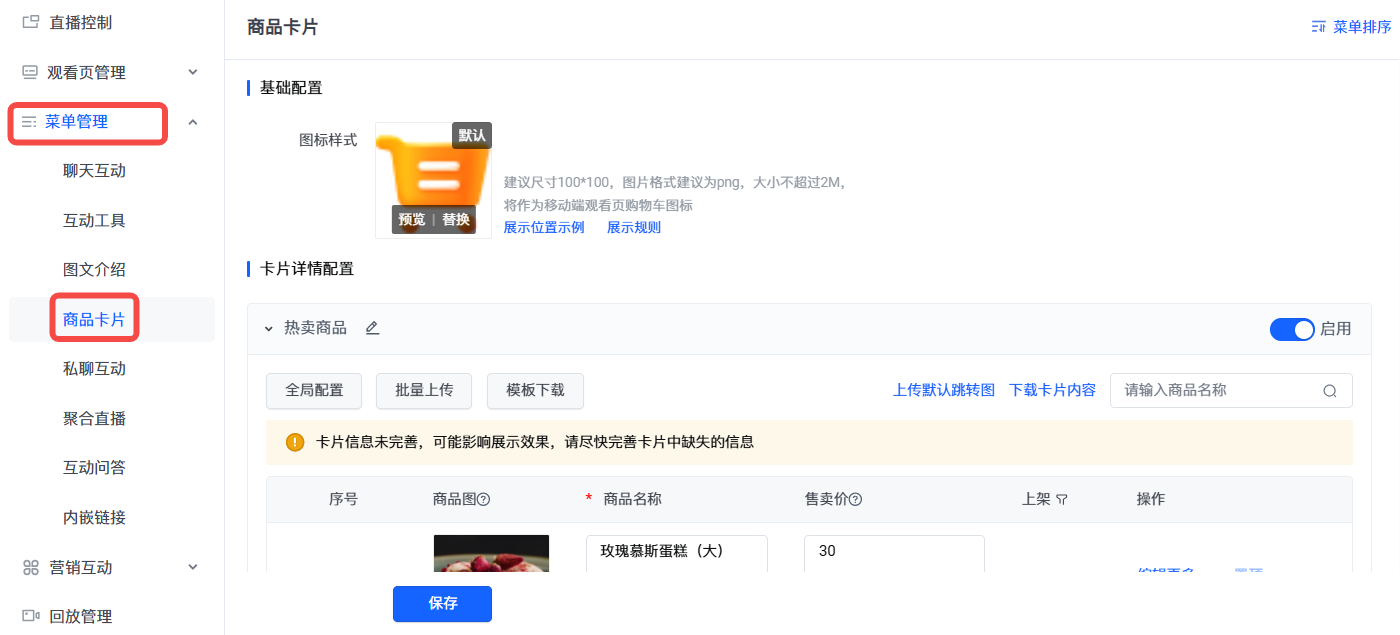Open the 聚合直播 submenu item
The image size is (1400, 635).
(94, 418)
